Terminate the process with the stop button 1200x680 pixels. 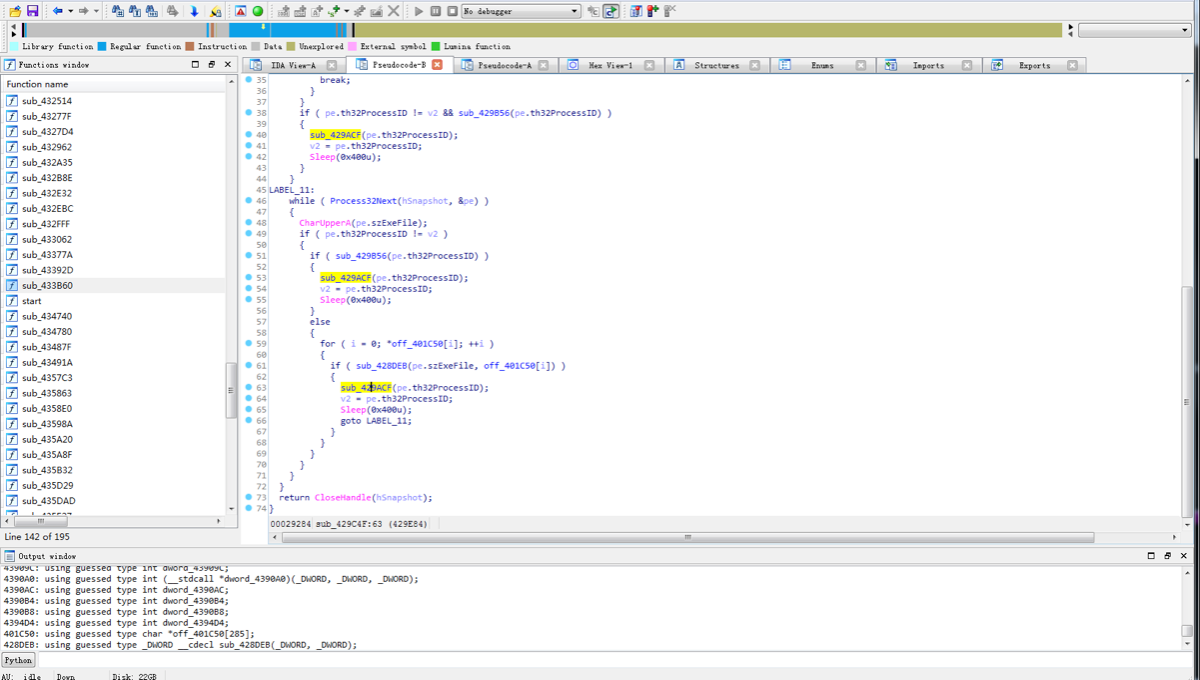point(452,10)
